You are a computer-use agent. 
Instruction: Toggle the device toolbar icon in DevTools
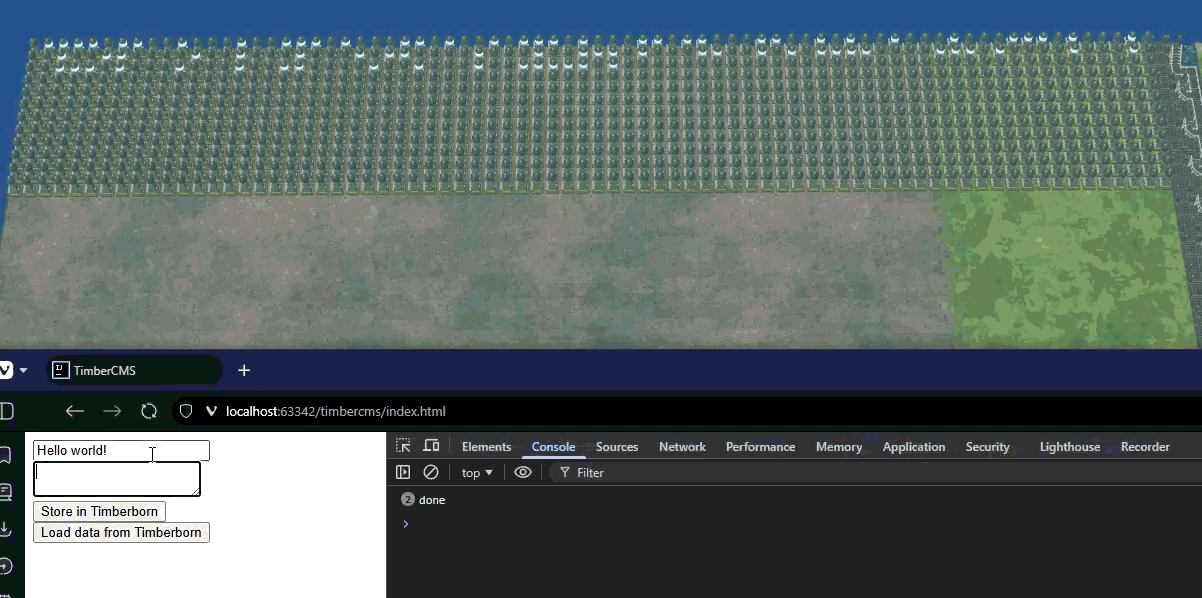point(431,446)
